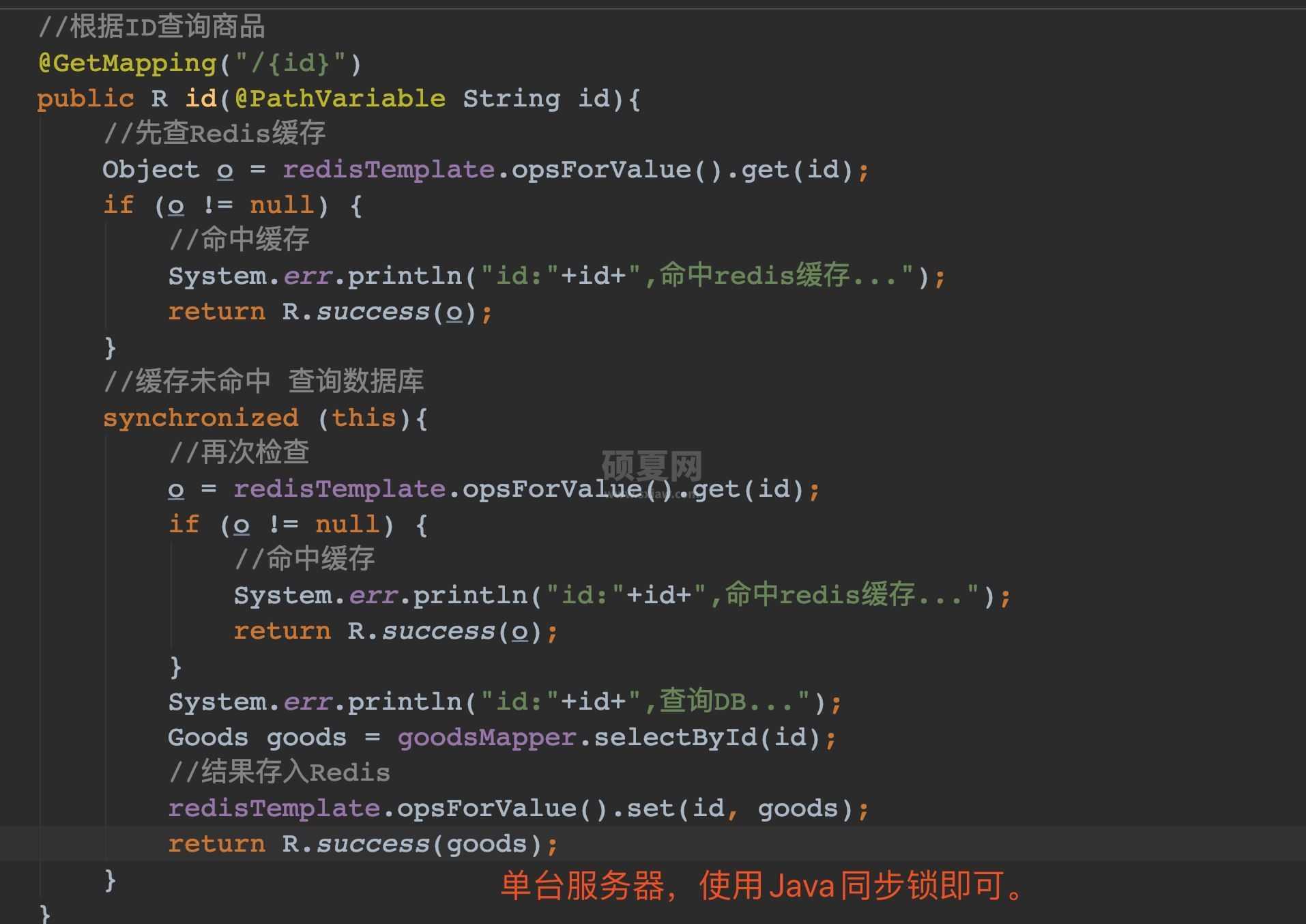Click the "Object" type declaration
1306x924 pixels.
151,170
